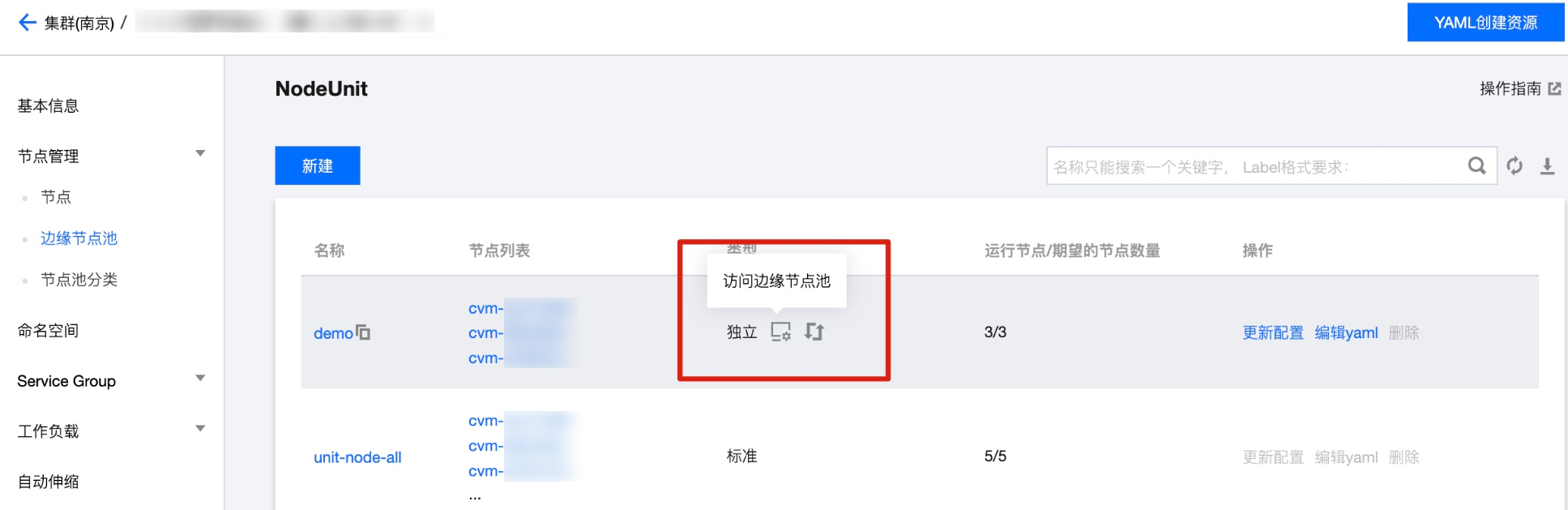Open 命名空间 menu item
The height and width of the screenshot is (510, 1568).
point(48,331)
